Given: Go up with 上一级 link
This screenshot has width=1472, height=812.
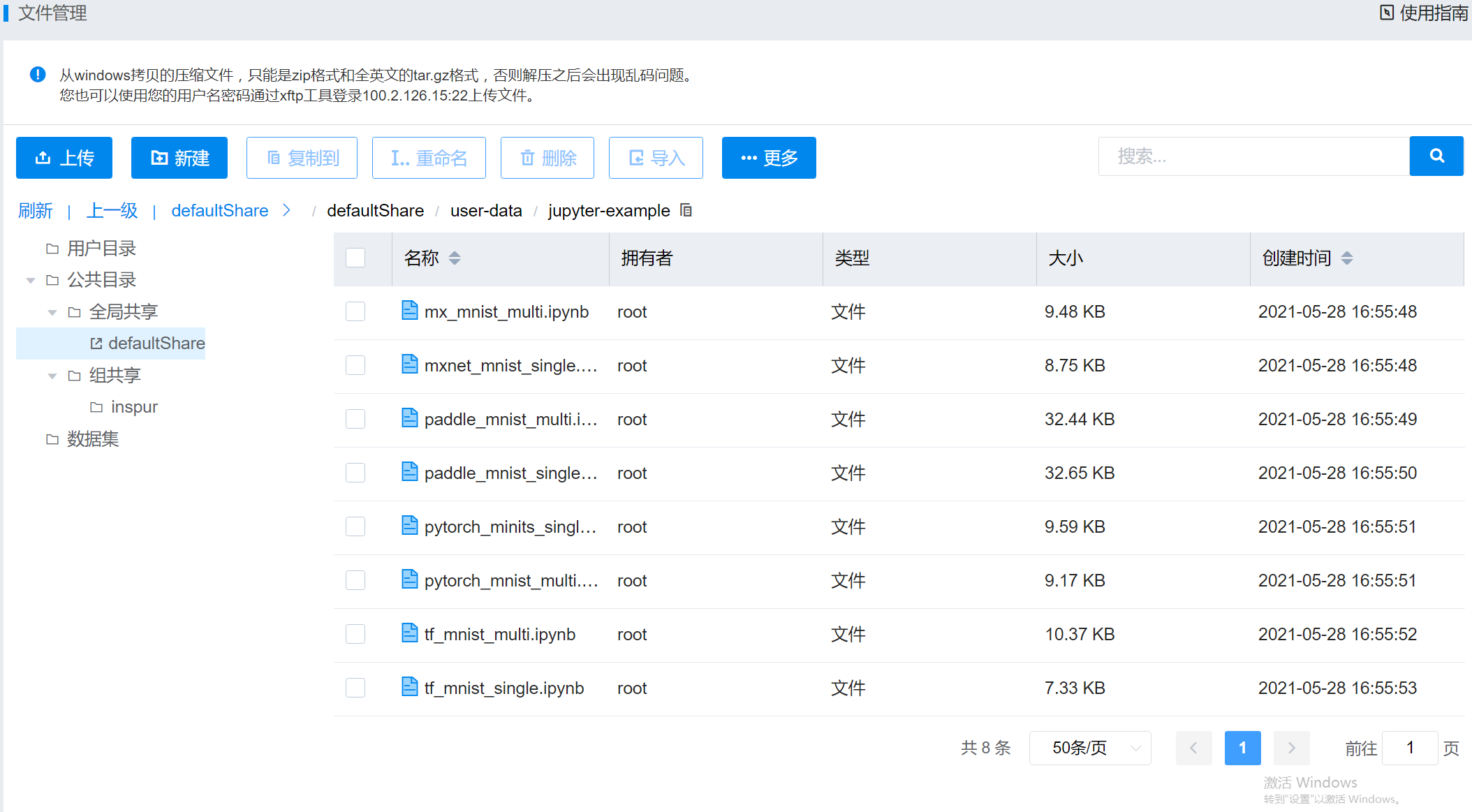Looking at the screenshot, I should pos(112,210).
